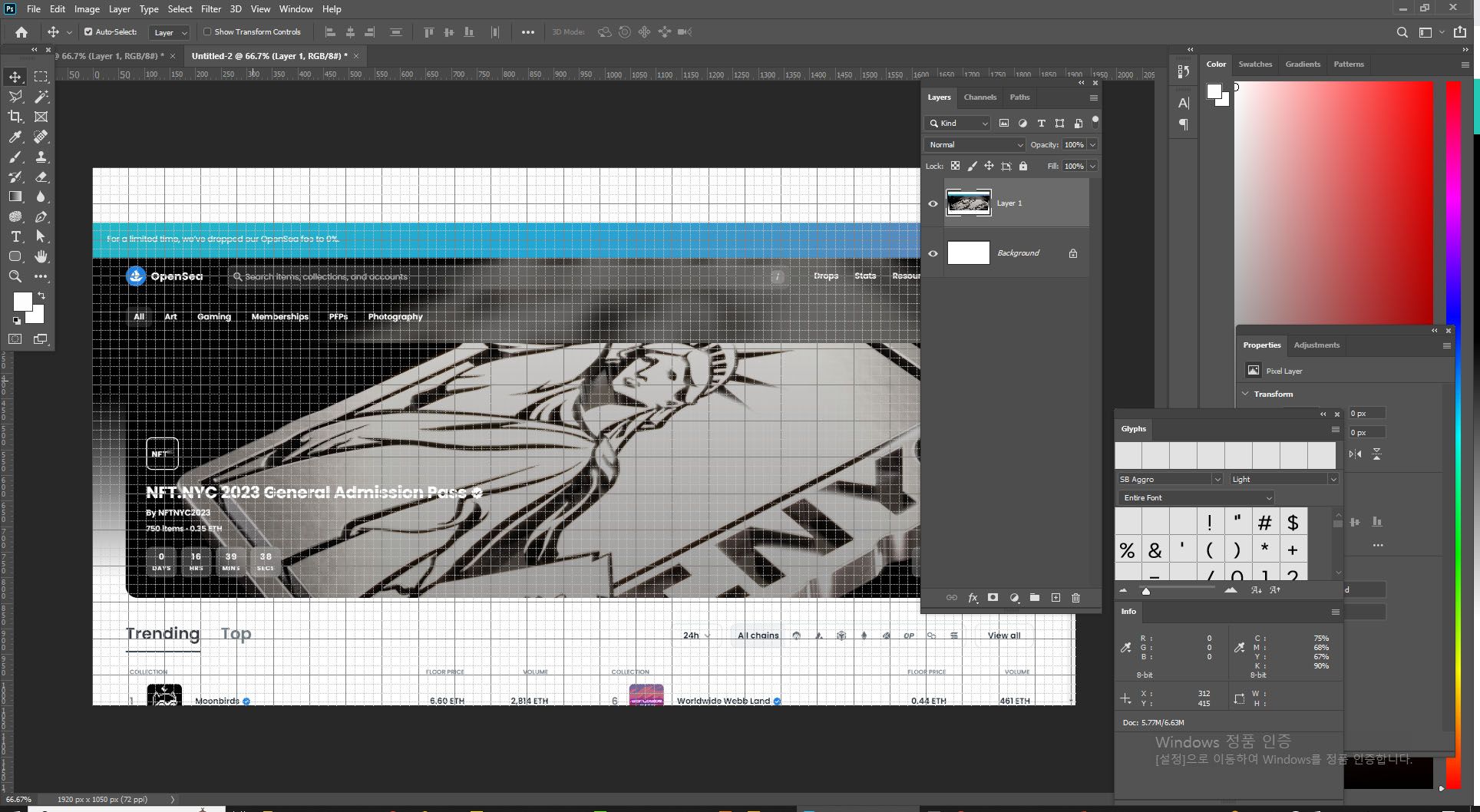The width and height of the screenshot is (1480, 812).
Task: Switch to the Swatches tab
Action: pos(1255,64)
